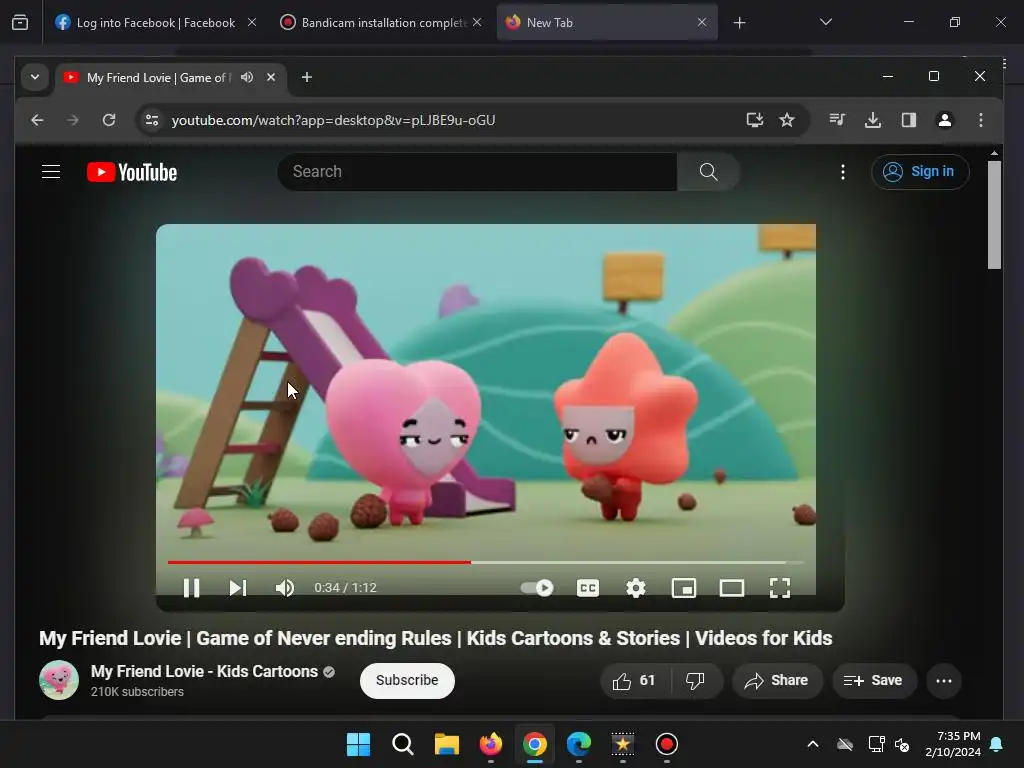Click the page vertical scrollbar
This screenshot has height=768, width=1024.
(x=994, y=215)
